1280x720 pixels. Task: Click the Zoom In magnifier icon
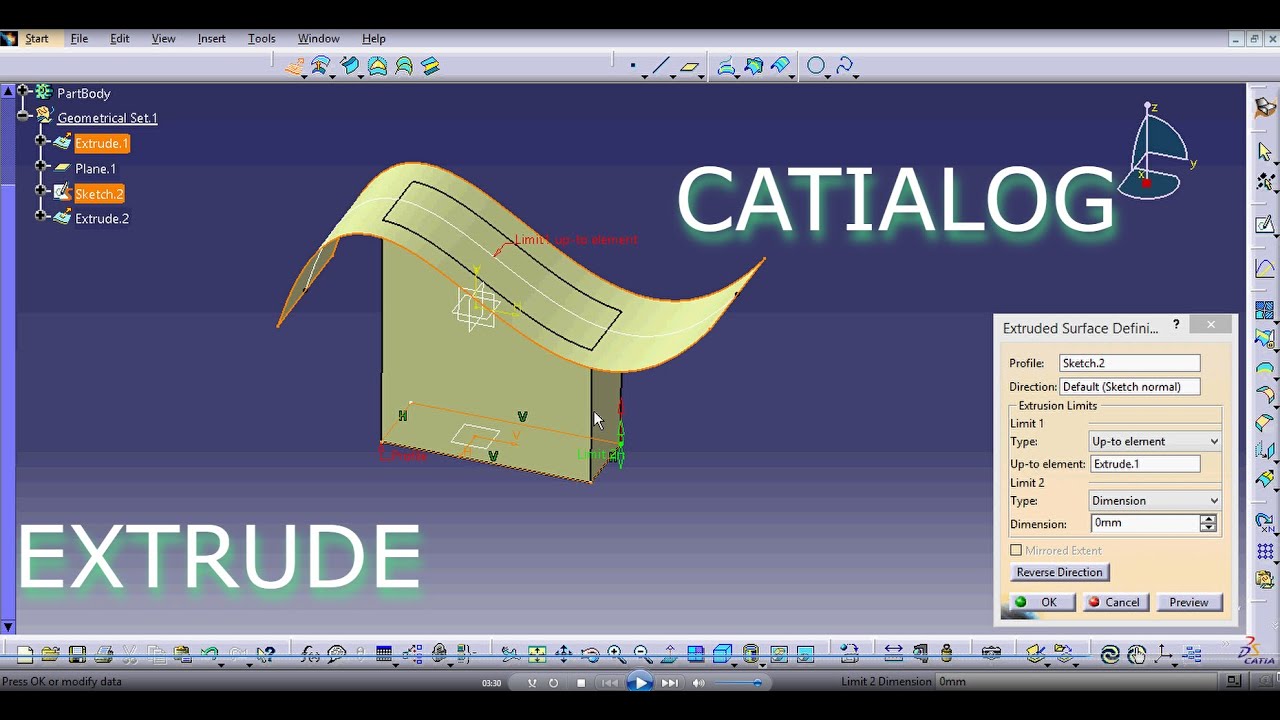616,655
